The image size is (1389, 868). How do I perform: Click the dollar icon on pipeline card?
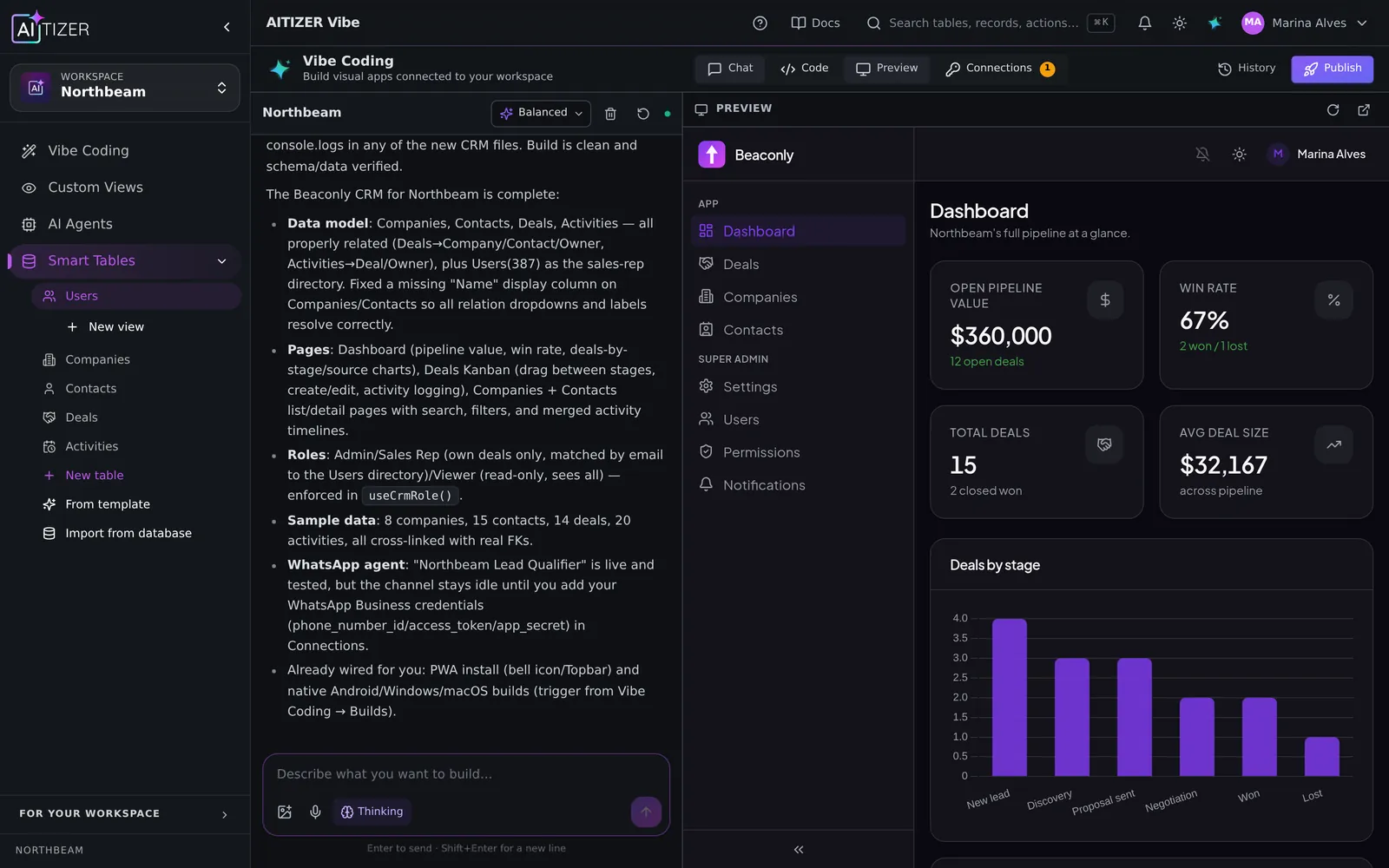(1105, 300)
